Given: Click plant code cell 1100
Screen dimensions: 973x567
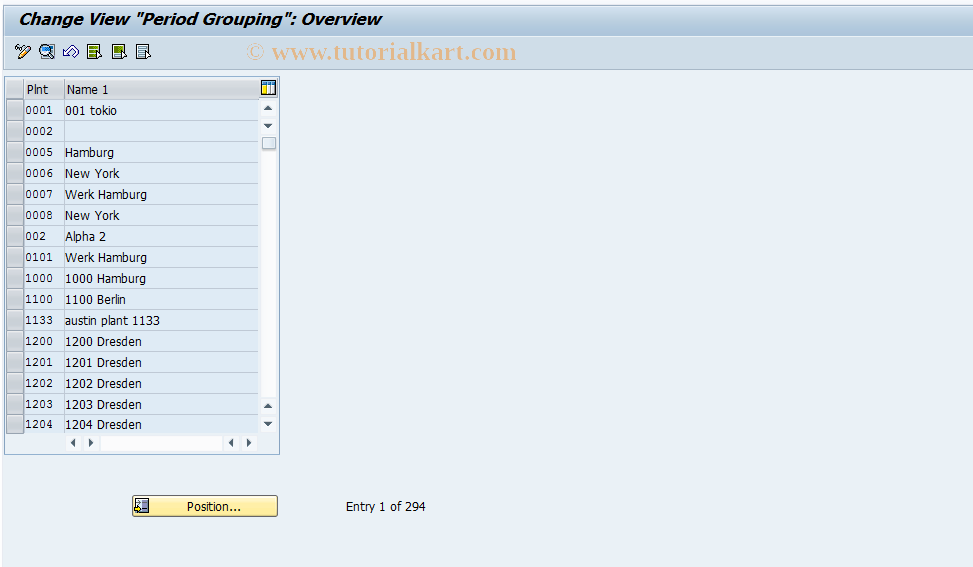Looking at the screenshot, I should point(44,300).
